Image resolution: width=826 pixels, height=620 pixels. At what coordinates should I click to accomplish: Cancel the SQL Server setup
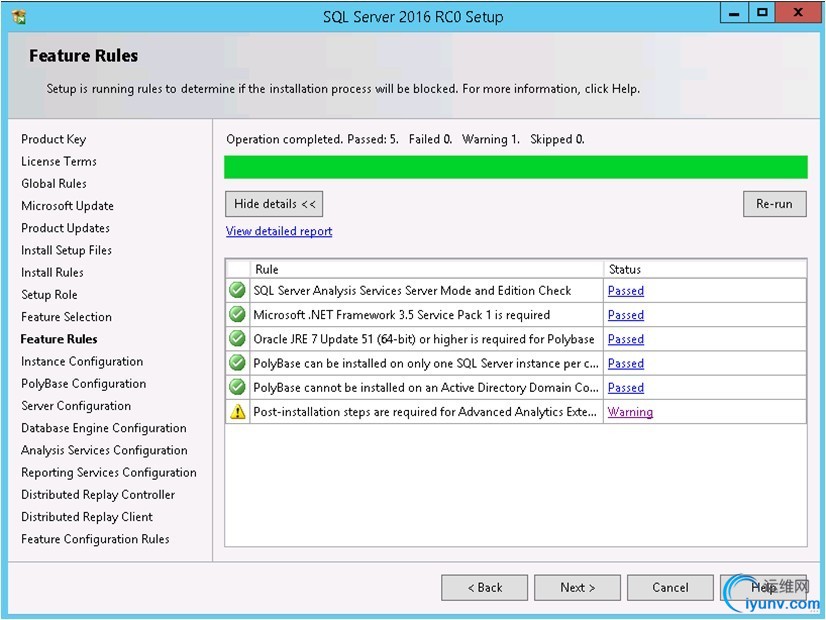(670, 587)
